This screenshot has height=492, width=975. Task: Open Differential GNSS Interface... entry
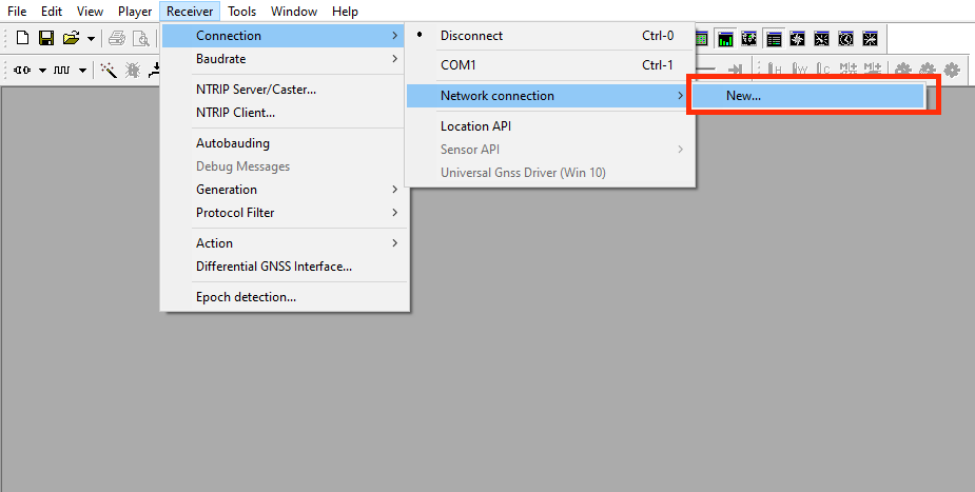coord(273,267)
